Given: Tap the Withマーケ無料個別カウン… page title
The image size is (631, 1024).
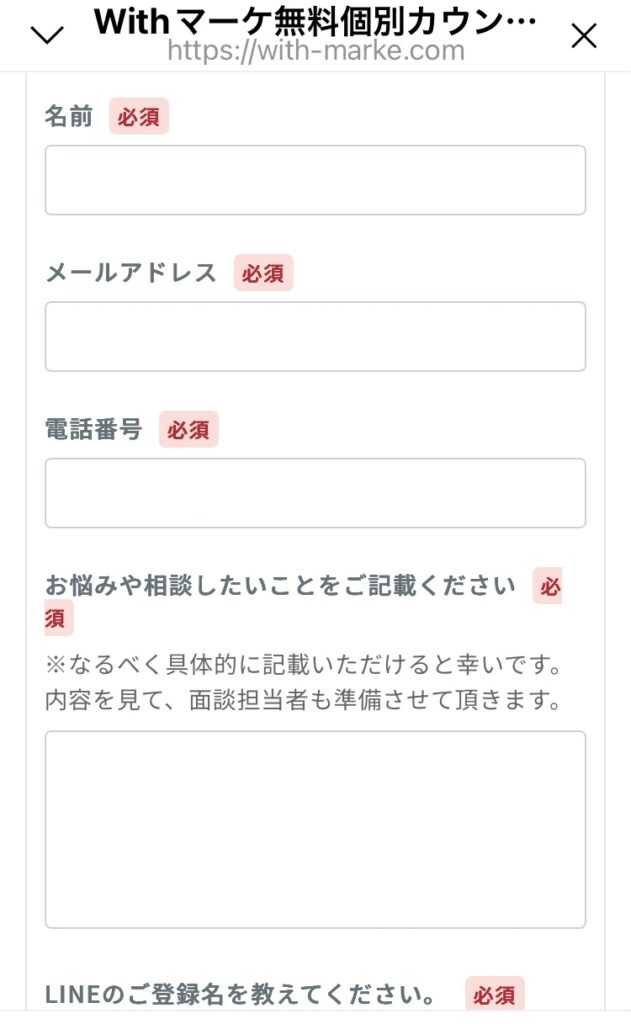Looking at the screenshot, I should coord(315,22).
